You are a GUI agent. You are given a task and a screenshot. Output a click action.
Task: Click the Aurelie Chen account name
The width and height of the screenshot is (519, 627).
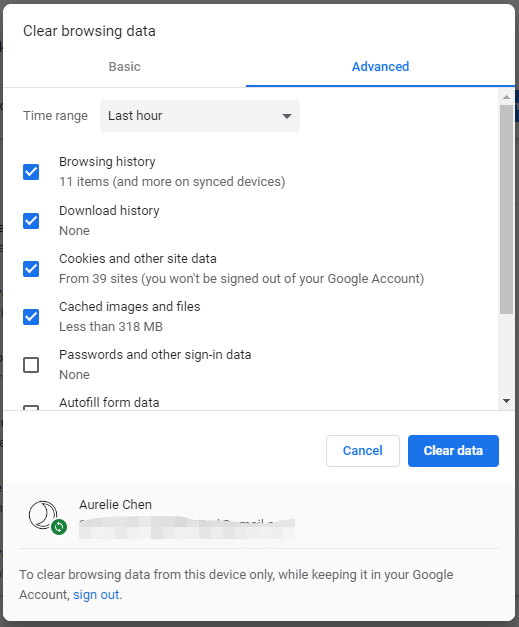pyautogui.click(x=115, y=505)
